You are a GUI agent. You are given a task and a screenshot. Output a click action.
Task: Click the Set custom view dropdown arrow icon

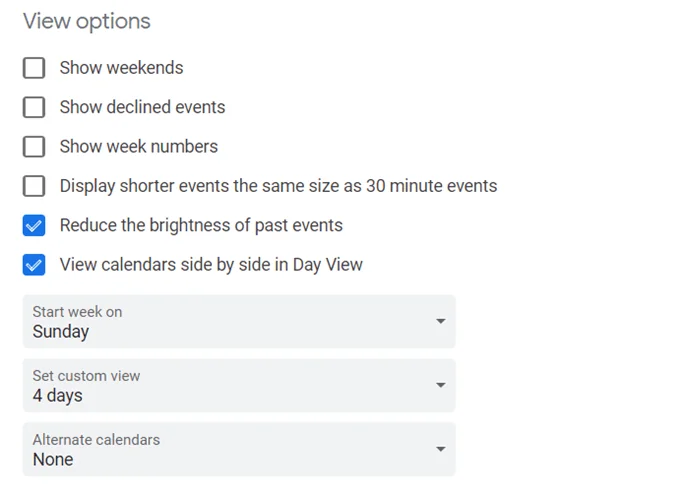click(x=441, y=385)
